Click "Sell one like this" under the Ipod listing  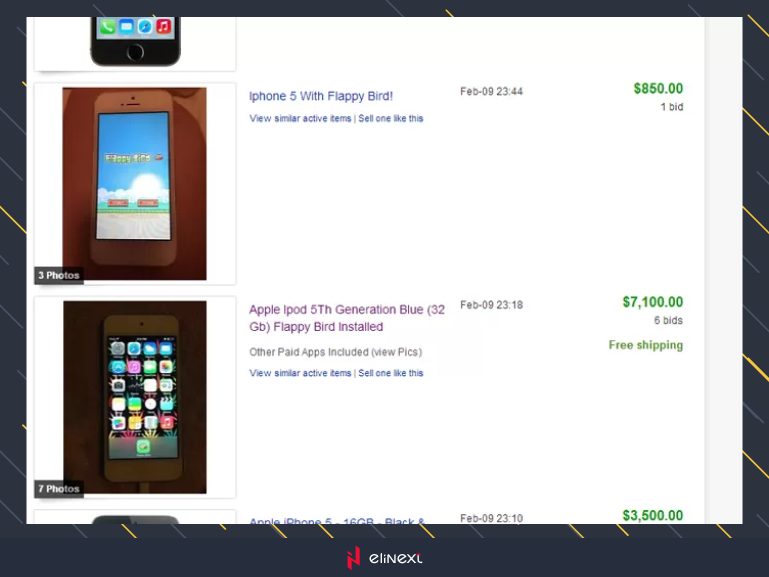pos(390,373)
